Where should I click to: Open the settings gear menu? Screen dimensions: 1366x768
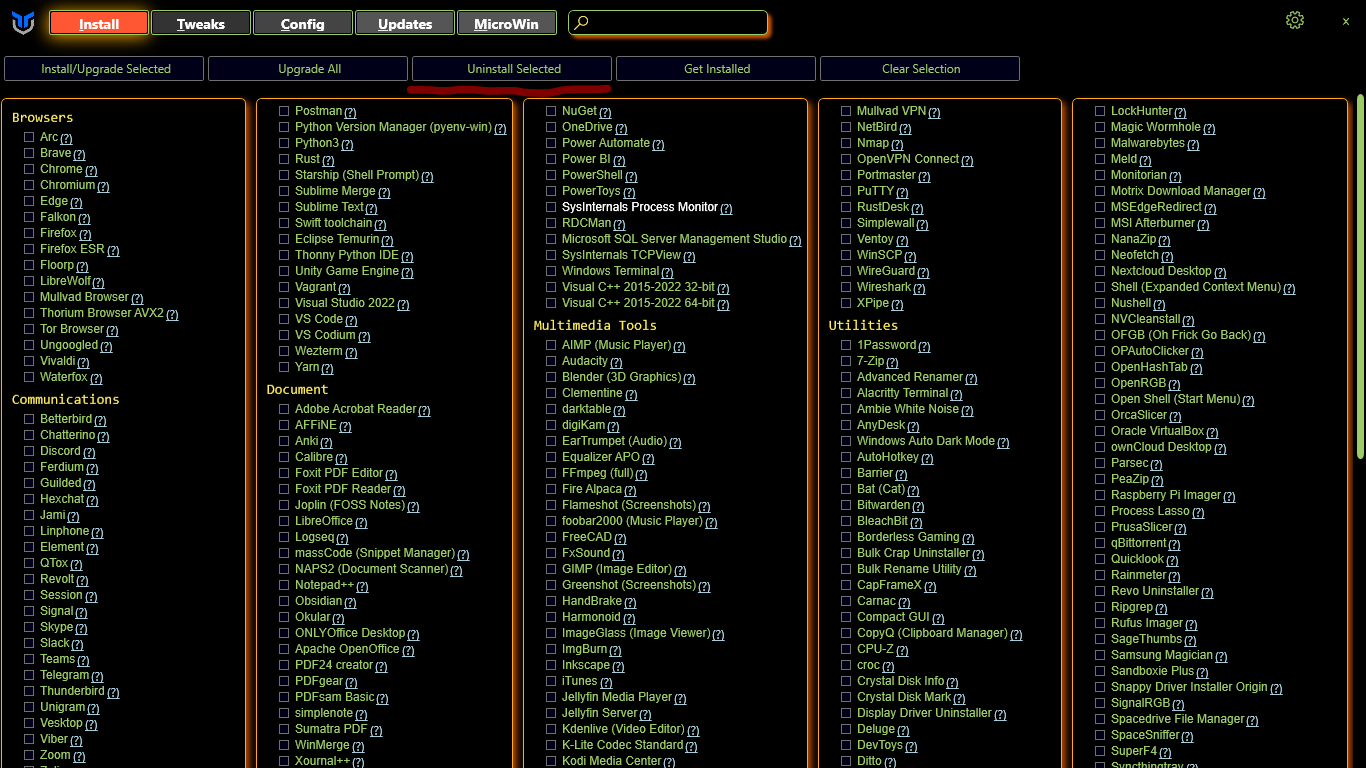tap(1295, 21)
